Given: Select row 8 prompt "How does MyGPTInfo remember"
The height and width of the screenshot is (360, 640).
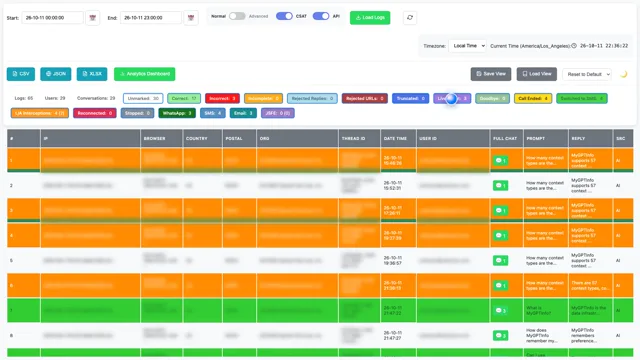Looking at the screenshot, I should point(545,336).
